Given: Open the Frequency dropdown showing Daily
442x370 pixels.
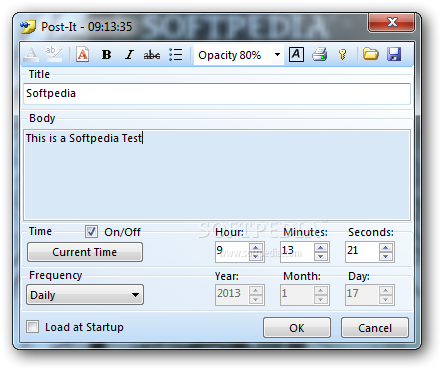Looking at the screenshot, I should click(85, 295).
